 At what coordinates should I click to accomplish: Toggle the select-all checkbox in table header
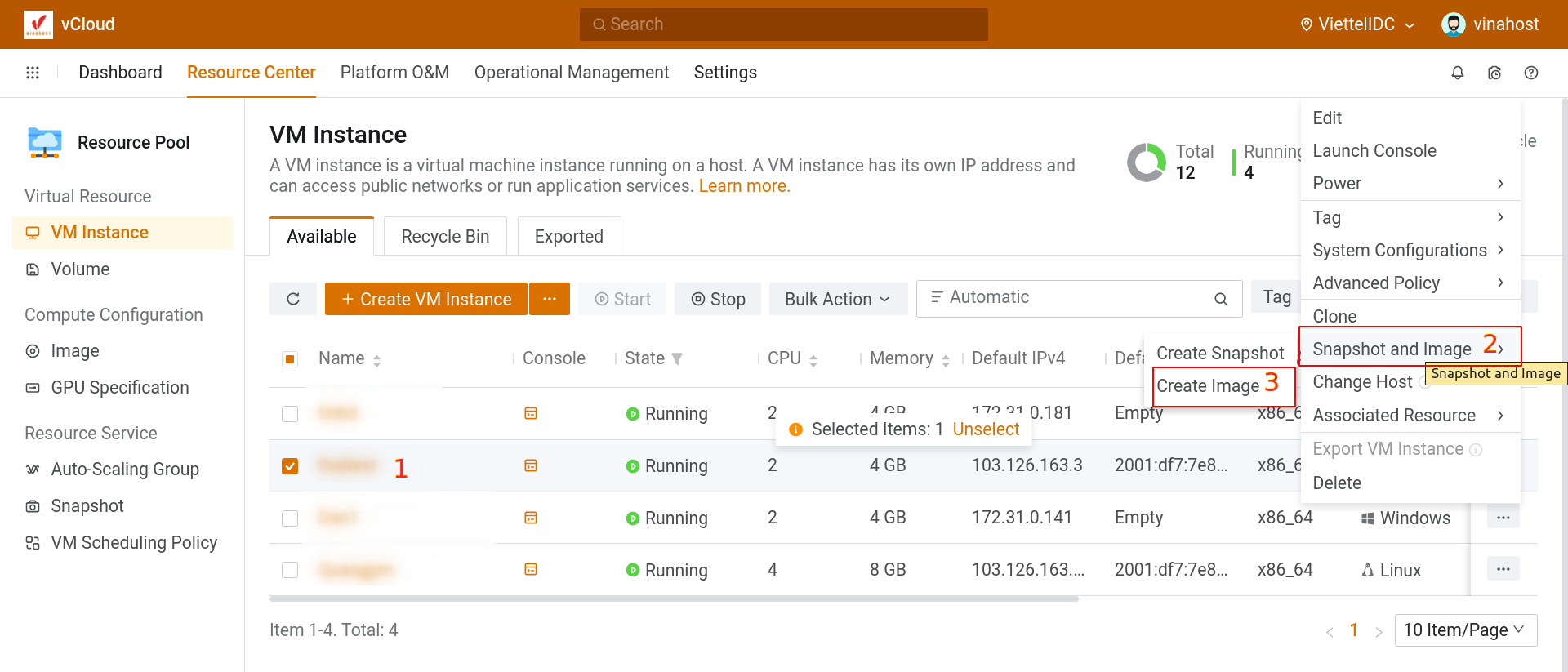tap(290, 358)
